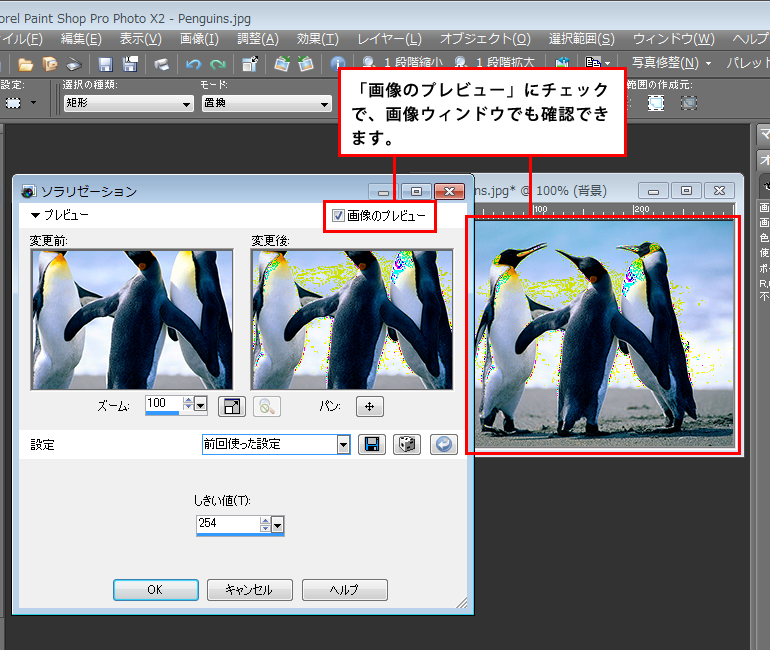
Task: Click the resize image icon in toolbar
Action: point(250,64)
